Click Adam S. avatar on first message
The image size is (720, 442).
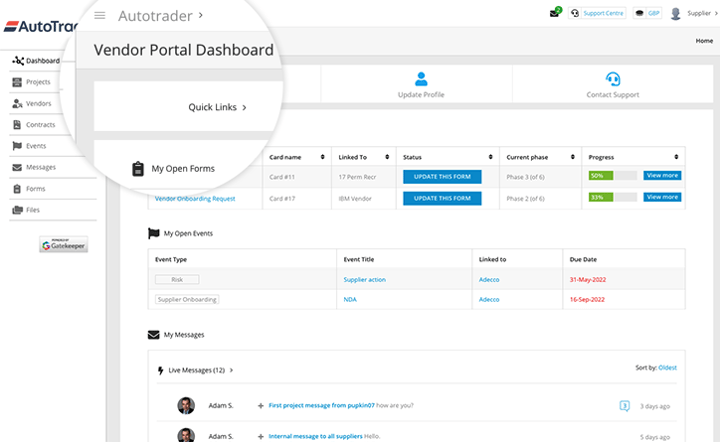[x=186, y=405]
